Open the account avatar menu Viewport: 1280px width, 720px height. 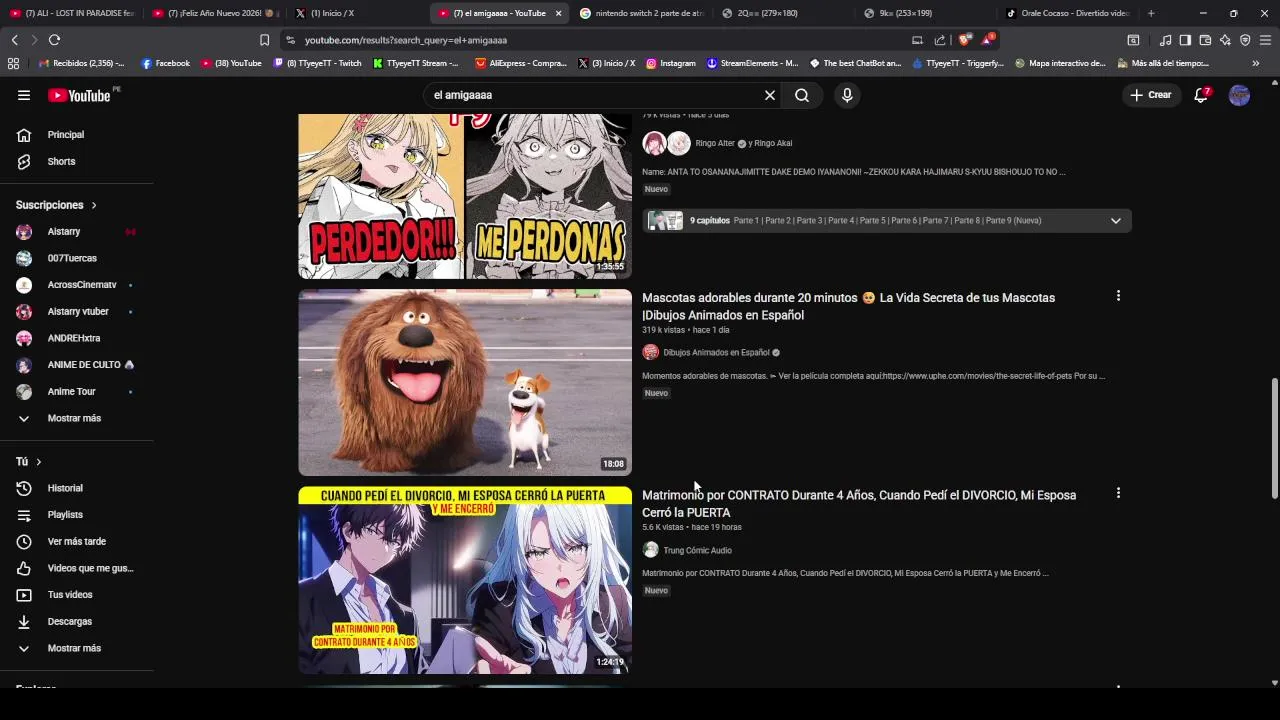pyautogui.click(x=1239, y=95)
